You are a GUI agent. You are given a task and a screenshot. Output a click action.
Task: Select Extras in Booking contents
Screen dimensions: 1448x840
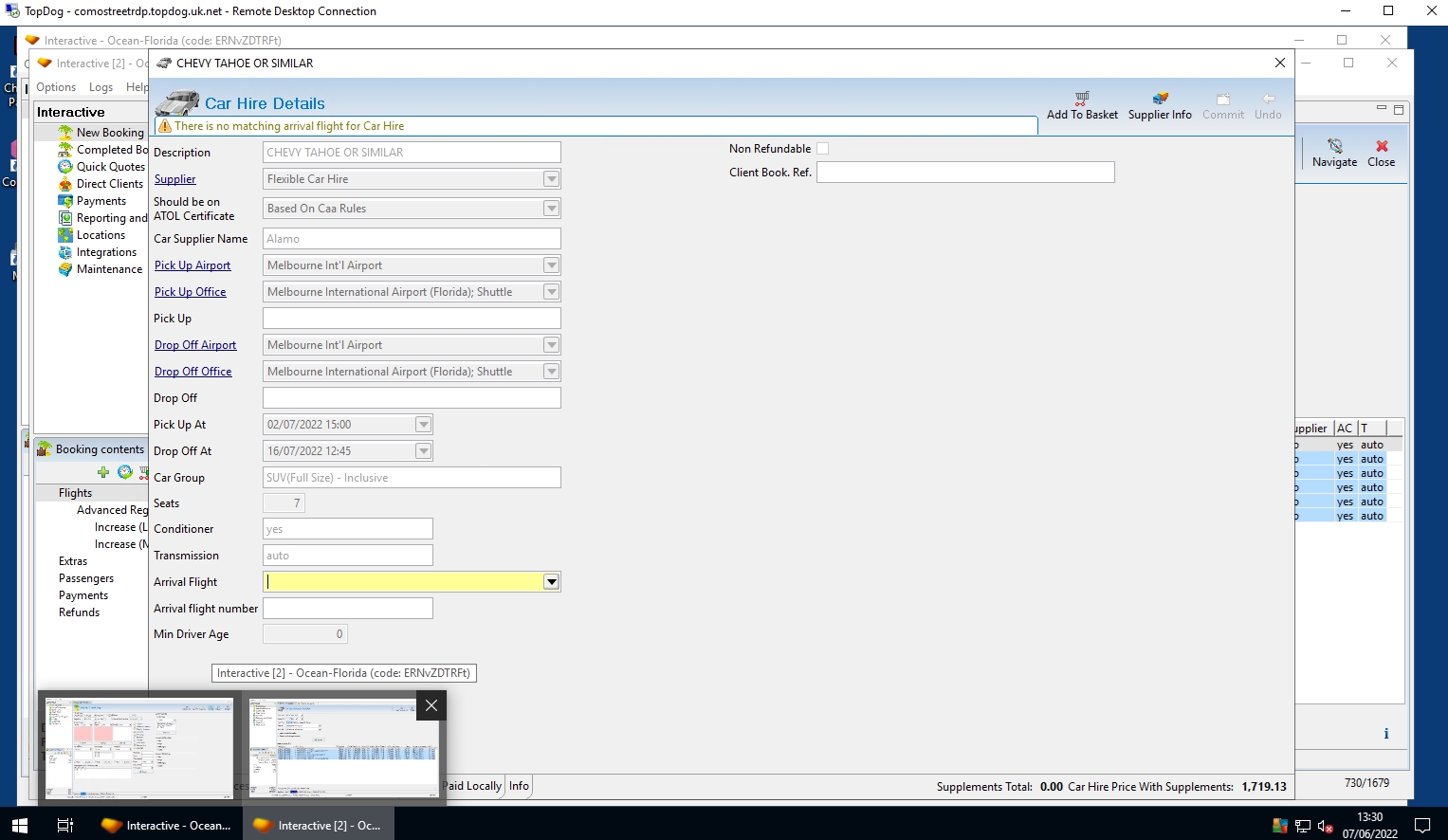73,561
